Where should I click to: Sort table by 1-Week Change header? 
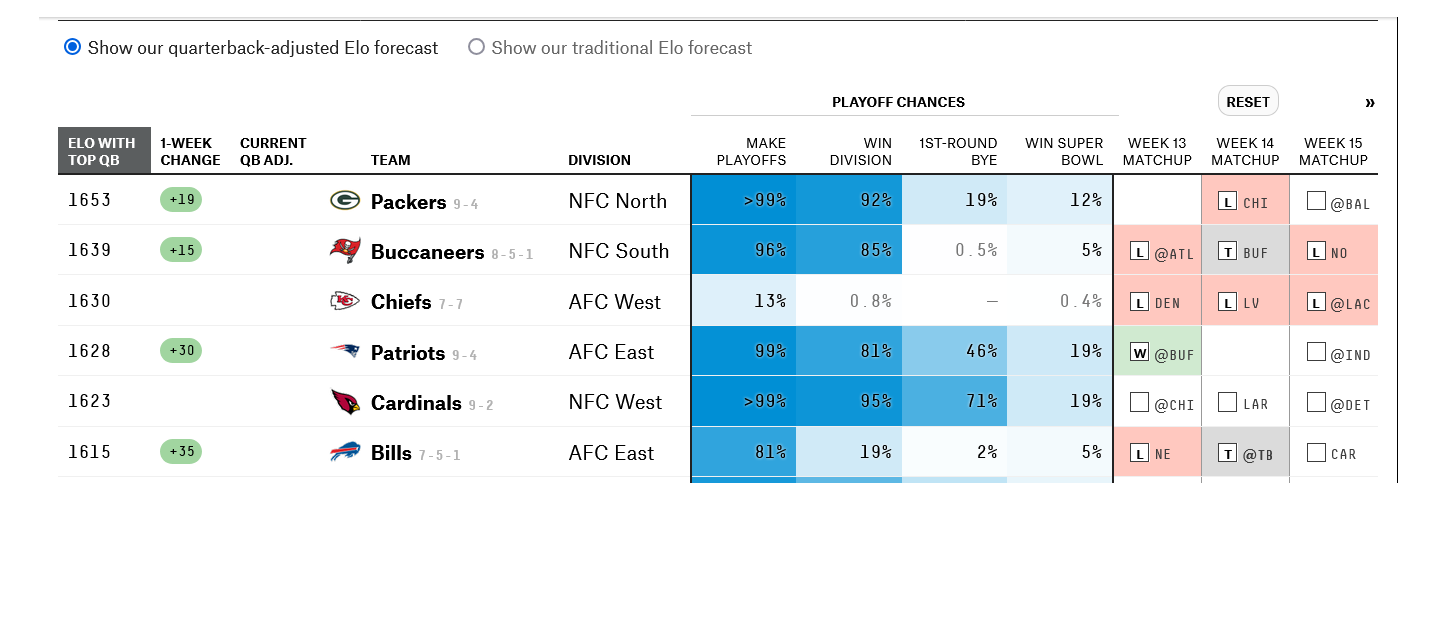pyautogui.click(x=190, y=151)
